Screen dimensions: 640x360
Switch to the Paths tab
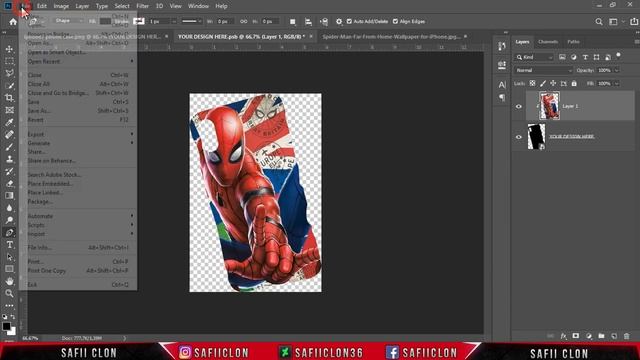point(573,42)
